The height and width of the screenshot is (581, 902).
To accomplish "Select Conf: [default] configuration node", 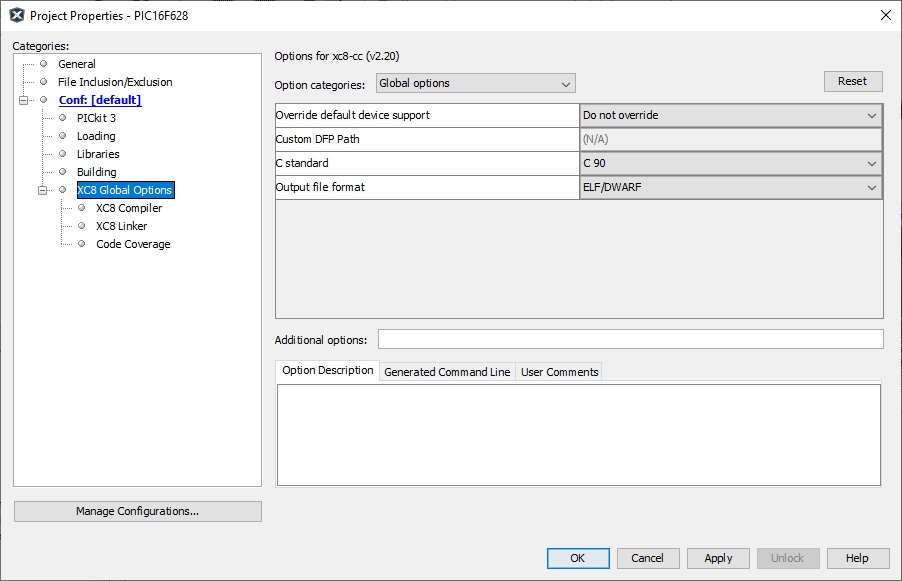I will 99,100.
